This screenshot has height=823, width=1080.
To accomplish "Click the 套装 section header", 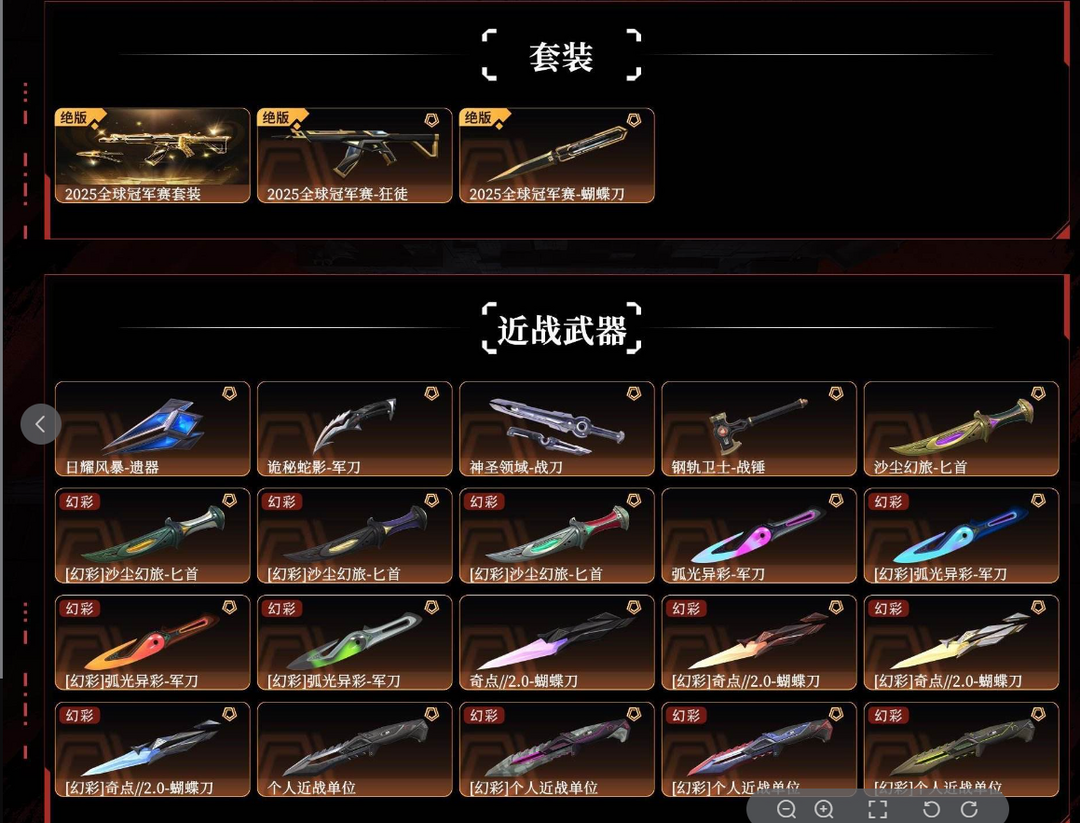I will click(561, 56).
